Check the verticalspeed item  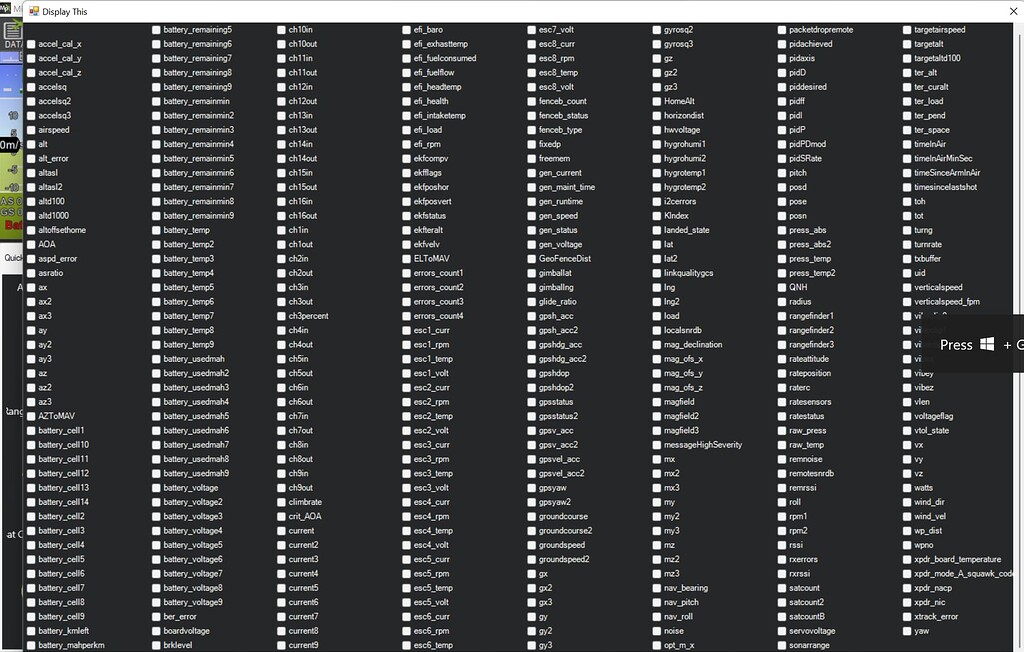907,288
